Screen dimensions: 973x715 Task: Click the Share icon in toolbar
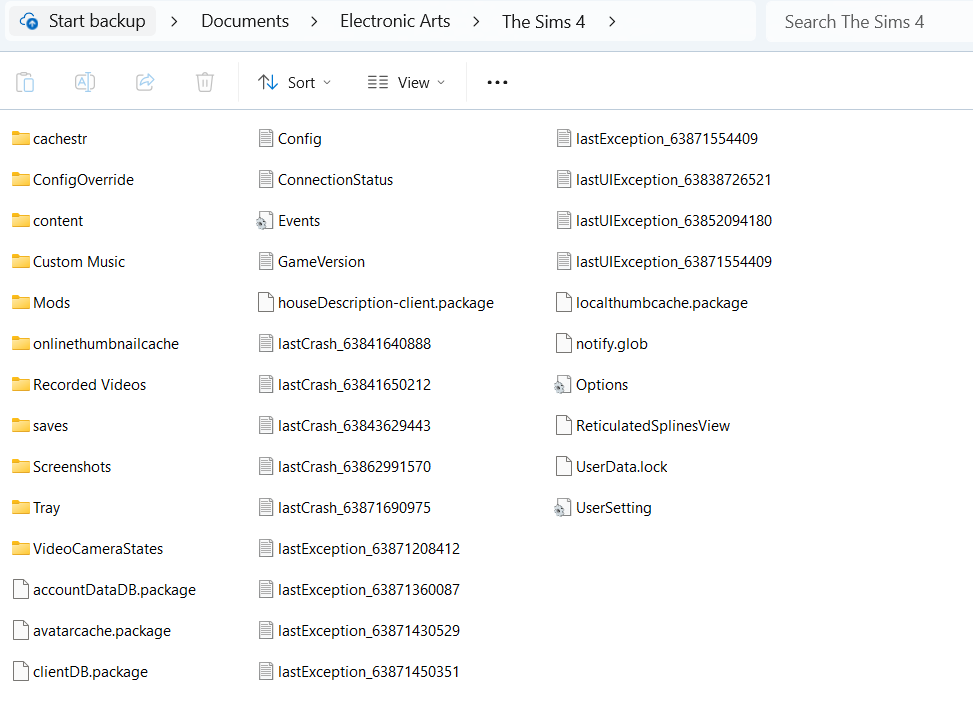coord(145,82)
